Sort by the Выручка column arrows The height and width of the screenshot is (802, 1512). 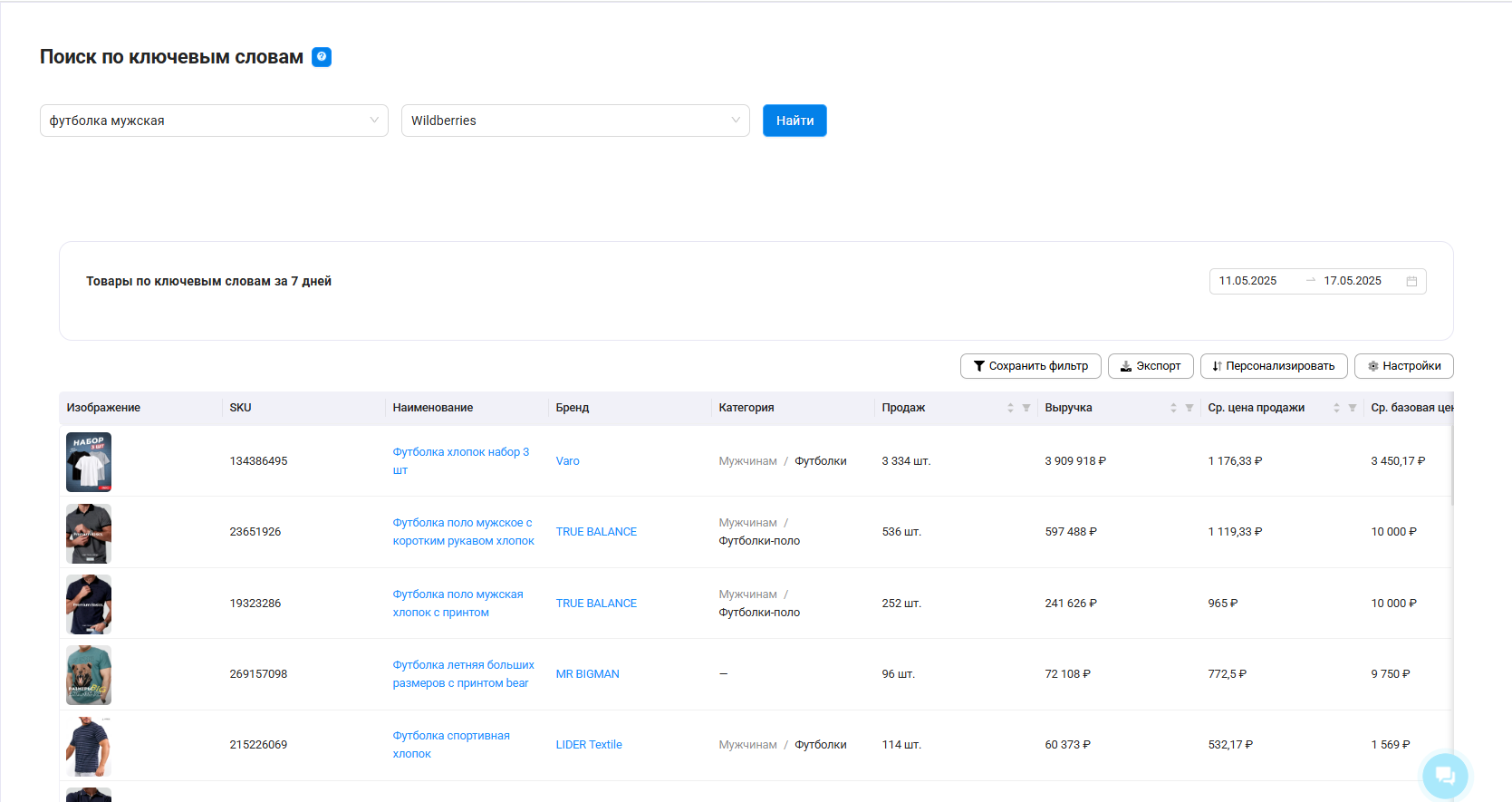pyautogui.click(x=1173, y=408)
